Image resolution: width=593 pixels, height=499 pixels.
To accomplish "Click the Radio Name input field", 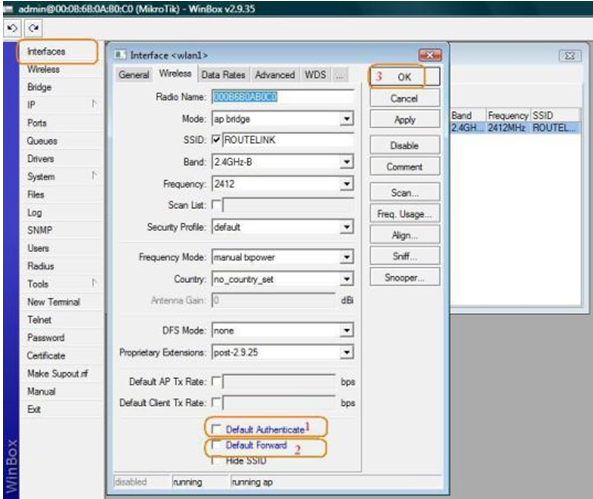I will tap(283, 97).
